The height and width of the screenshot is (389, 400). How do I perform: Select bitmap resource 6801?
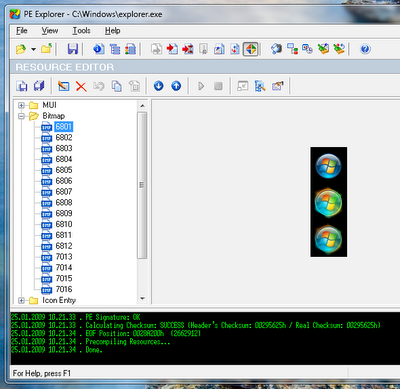pyautogui.click(x=63, y=127)
